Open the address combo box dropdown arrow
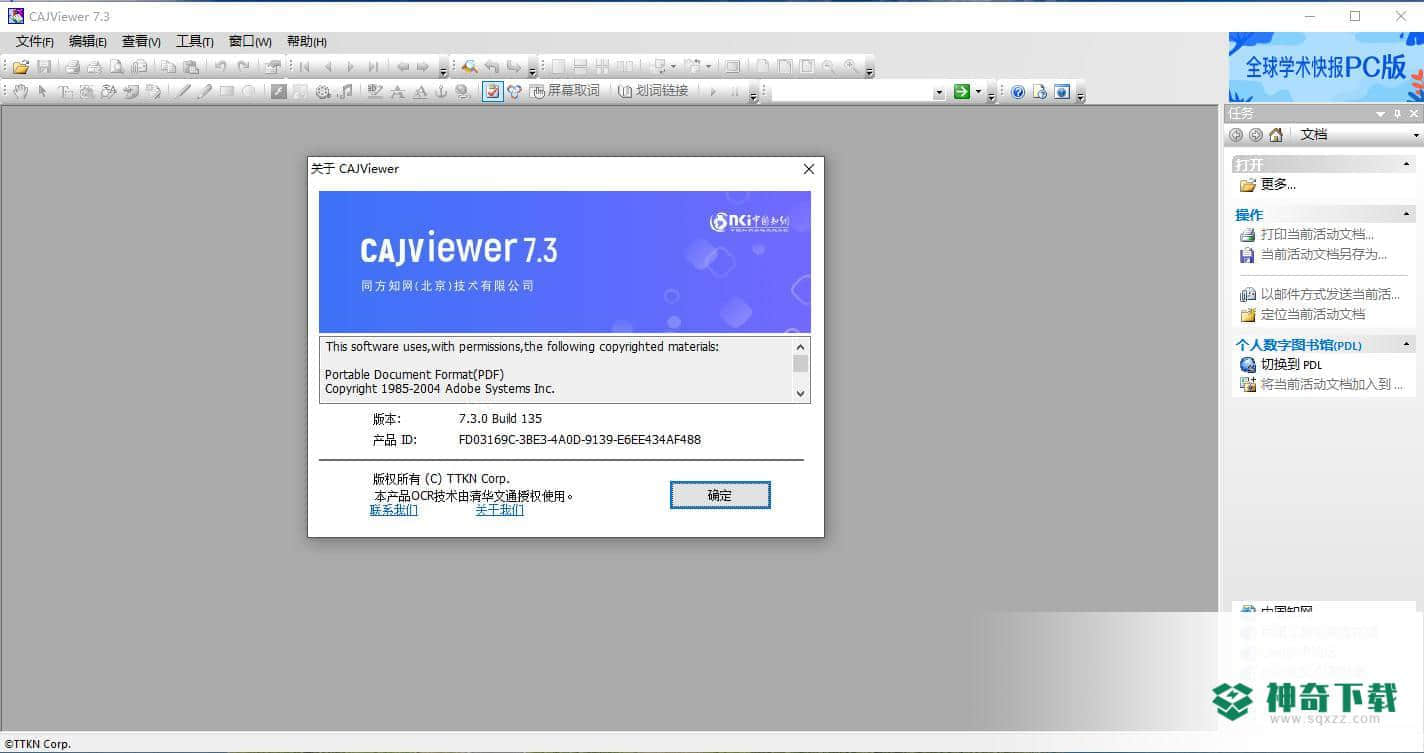The width and height of the screenshot is (1424, 753). [939, 92]
